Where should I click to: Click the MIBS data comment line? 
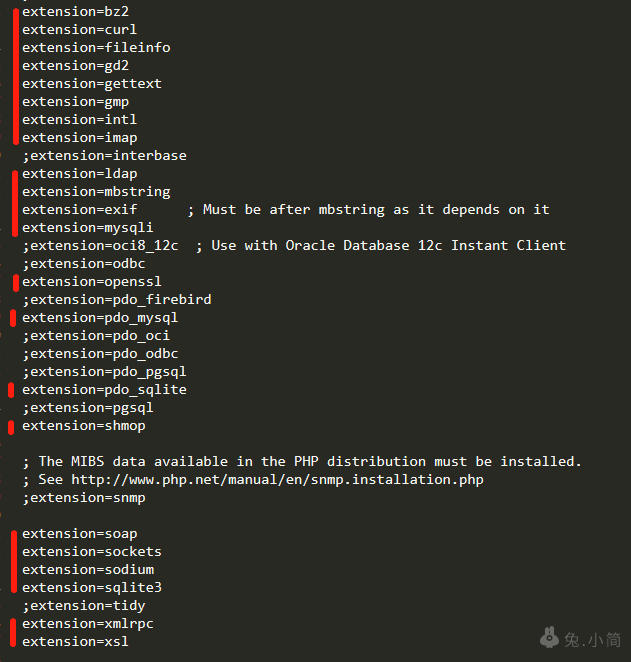(x=301, y=461)
